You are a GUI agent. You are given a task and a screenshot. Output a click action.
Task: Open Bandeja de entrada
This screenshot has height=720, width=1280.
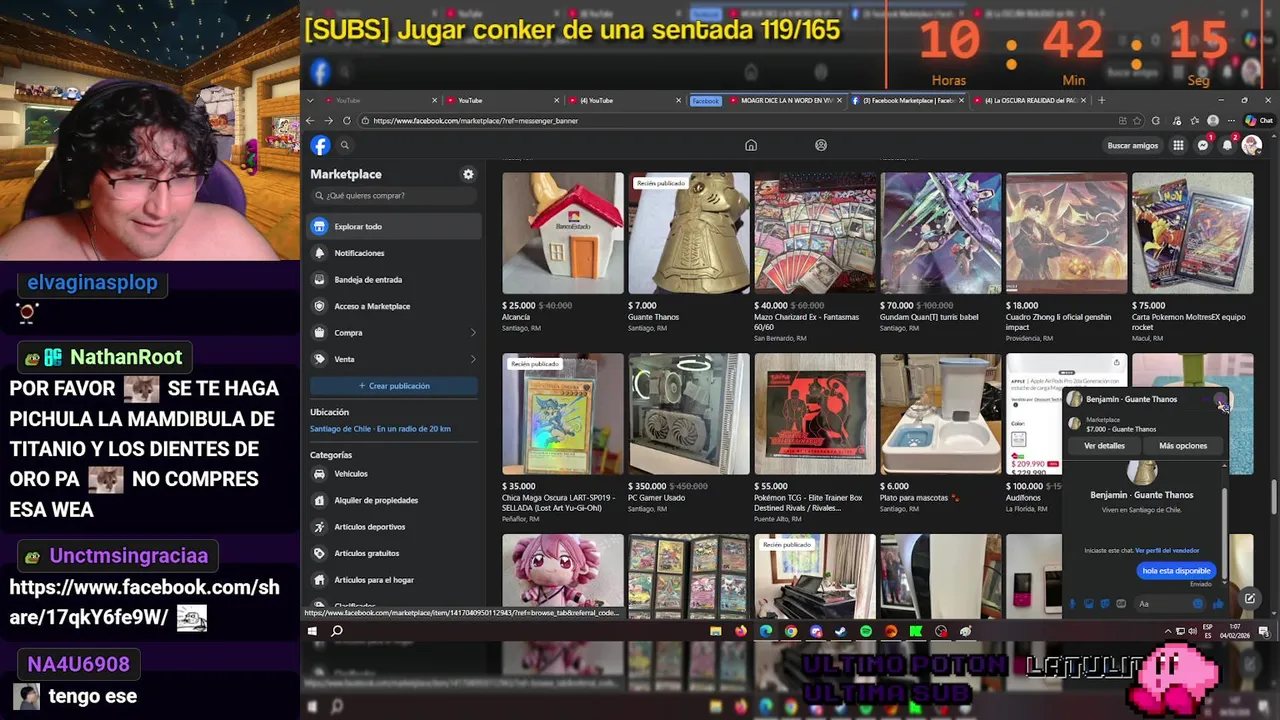[395, 280]
